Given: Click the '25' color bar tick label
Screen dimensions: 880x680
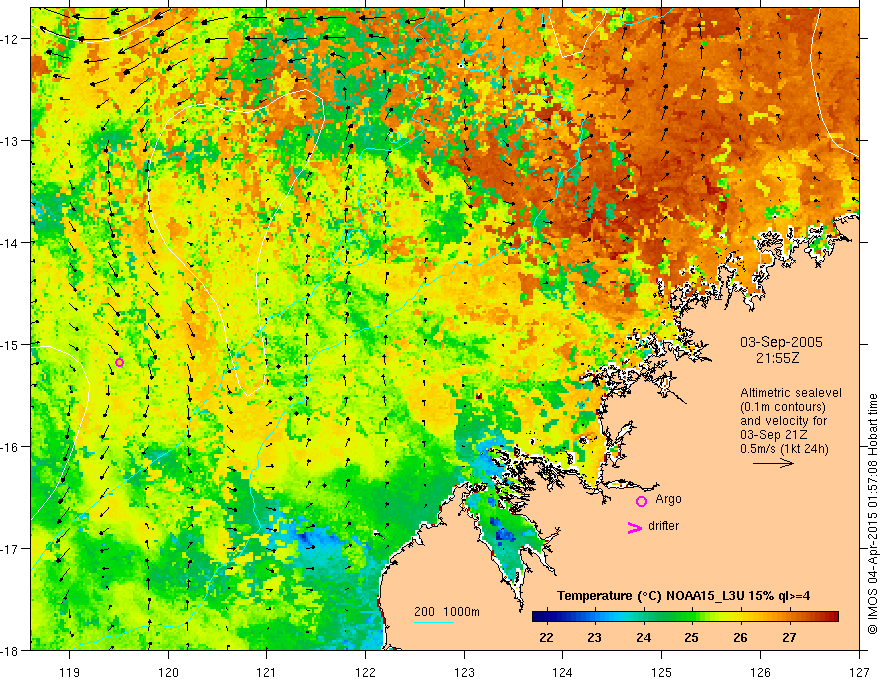Looking at the screenshot, I should click(x=691, y=637).
